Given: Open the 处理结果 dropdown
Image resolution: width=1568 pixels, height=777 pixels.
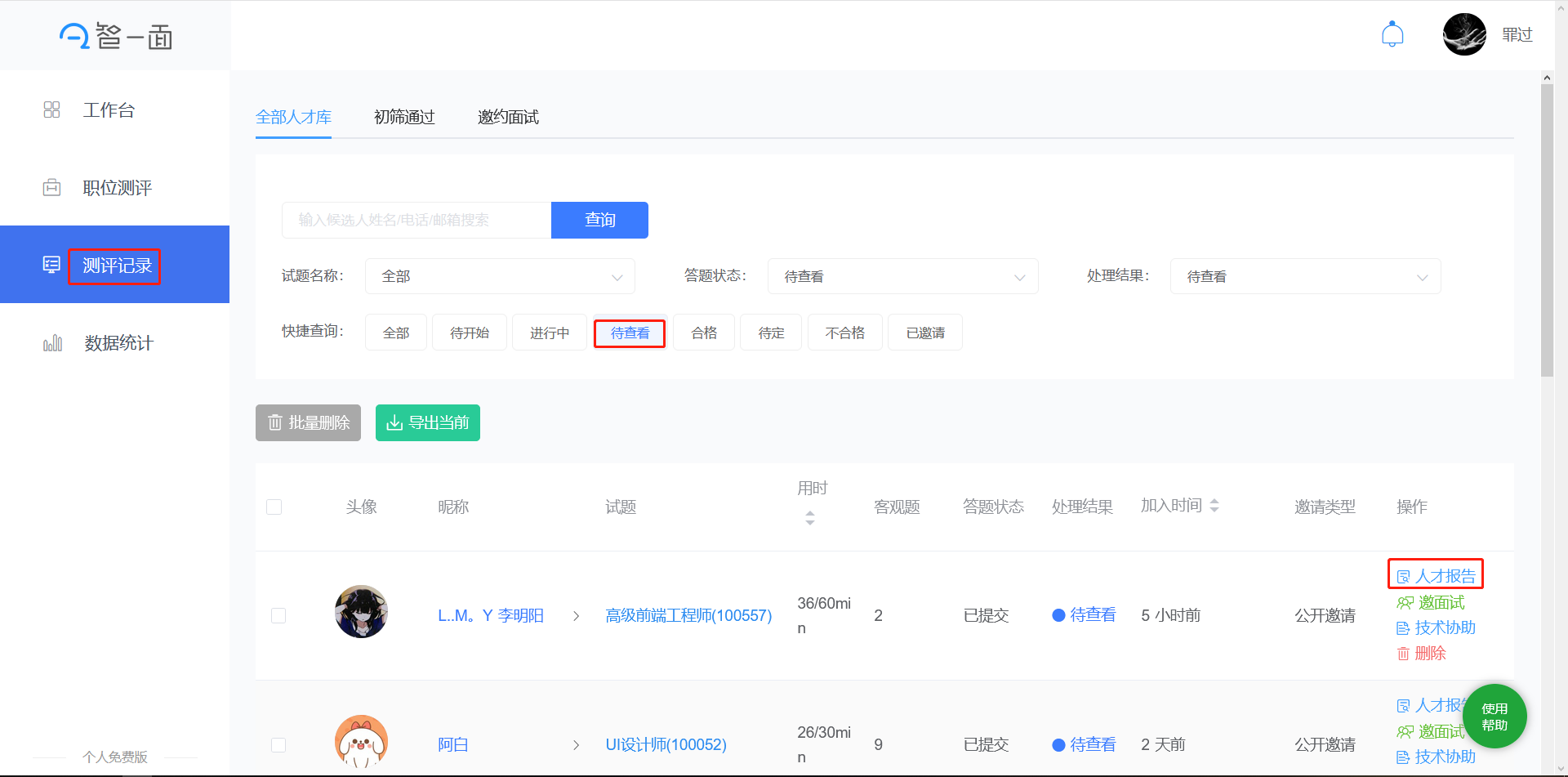Looking at the screenshot, I should (1305, 276).
